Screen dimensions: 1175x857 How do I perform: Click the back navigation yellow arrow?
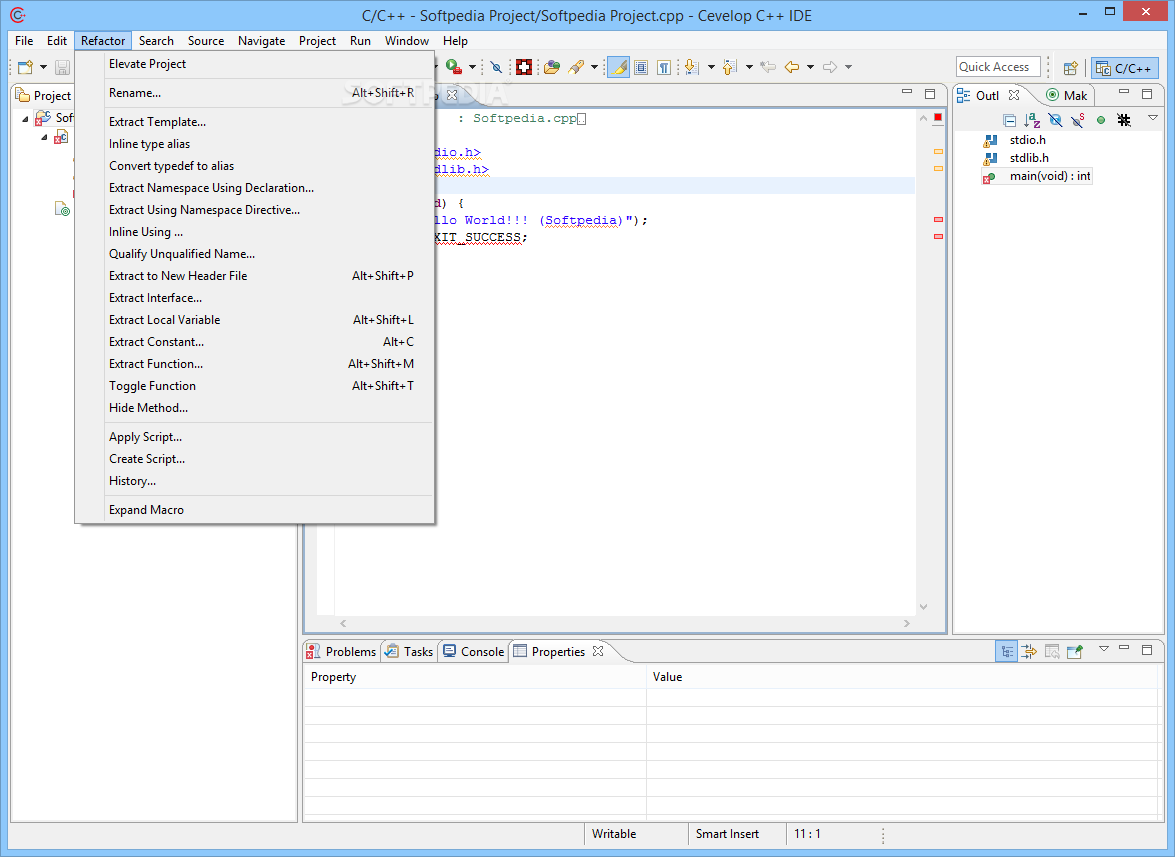(791, 67)
